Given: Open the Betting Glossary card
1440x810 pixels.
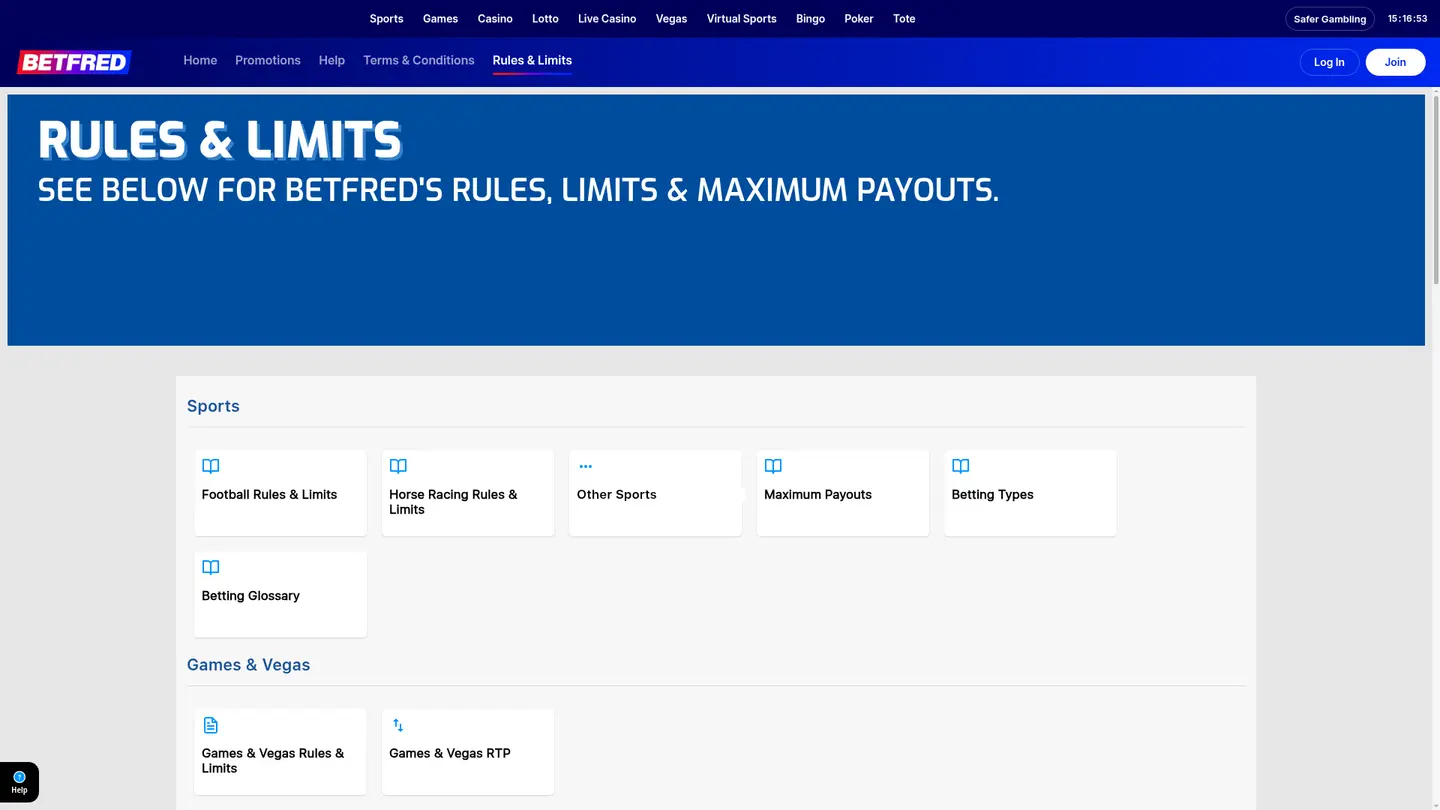Looking at the screenshot, I should (x=280, y=594).
